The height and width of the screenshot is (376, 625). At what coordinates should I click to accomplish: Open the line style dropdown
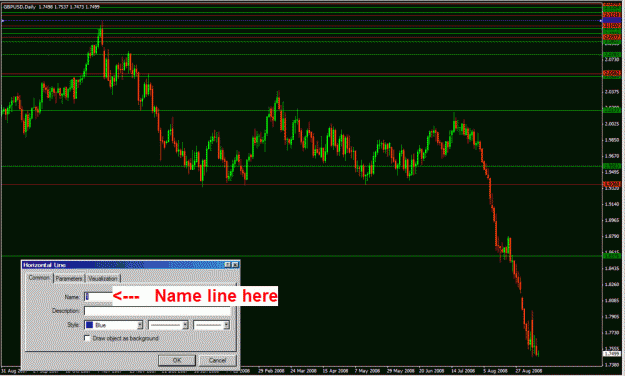pyautogui.click(x=168, y=325)
